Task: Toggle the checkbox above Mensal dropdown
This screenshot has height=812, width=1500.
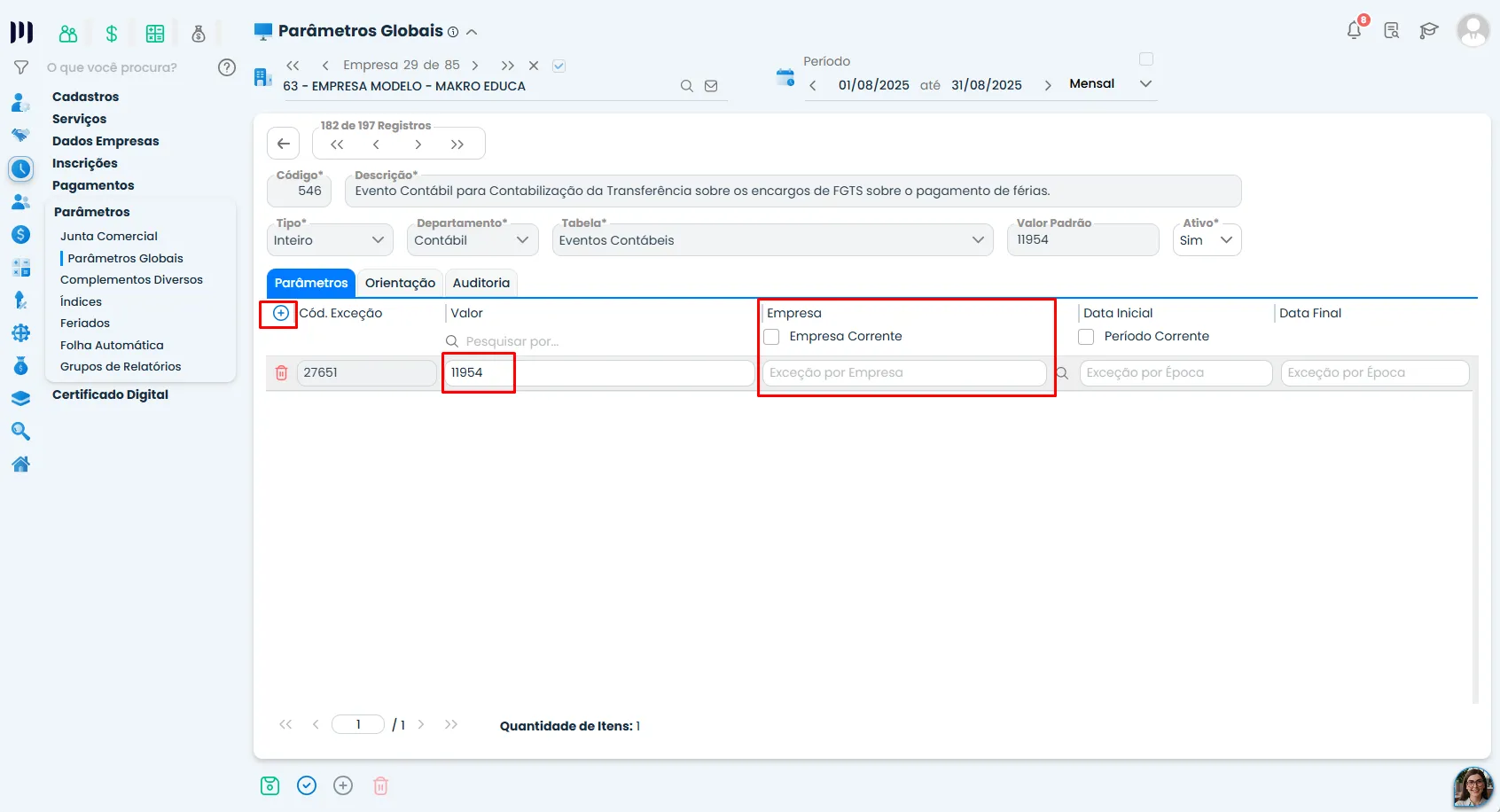Action: tap(1146, 59)
